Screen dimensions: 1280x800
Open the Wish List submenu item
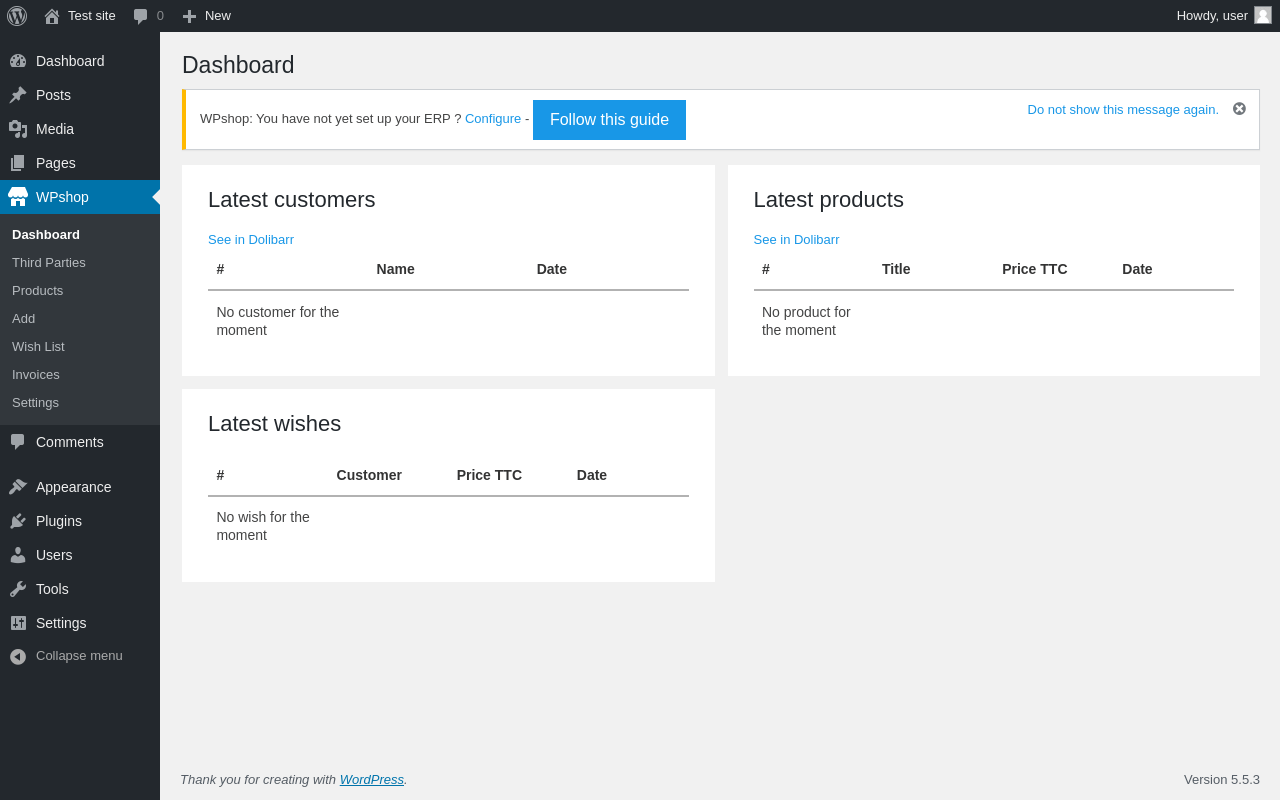(38, 347)
